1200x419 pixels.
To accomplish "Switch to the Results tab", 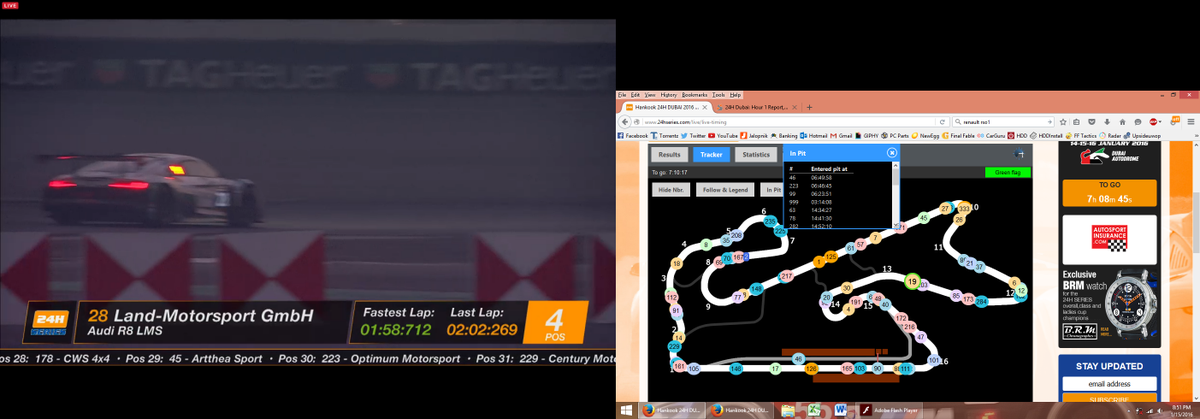I will click(669, 154).
